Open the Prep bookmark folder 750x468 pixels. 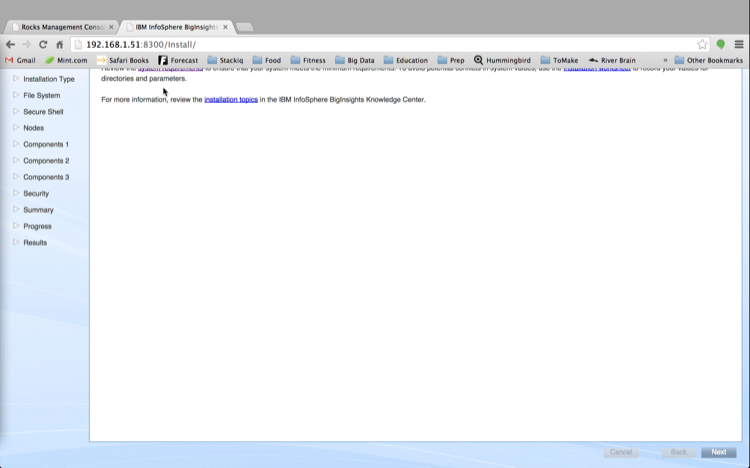[451, 60]
